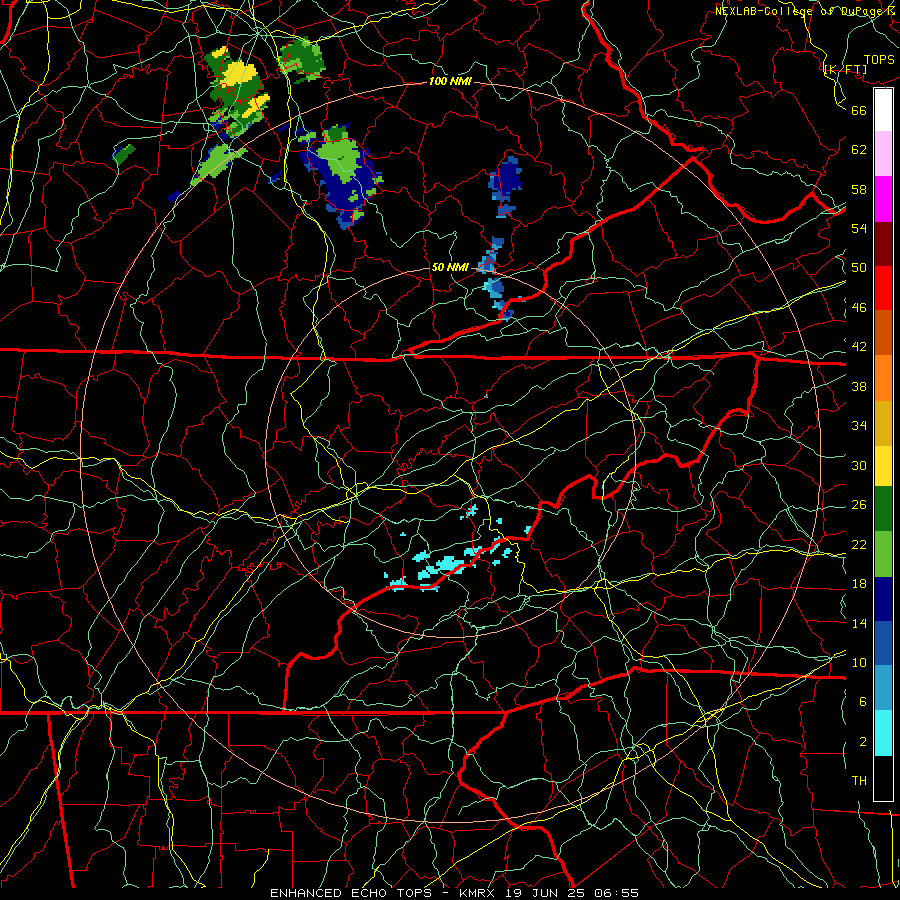This screenshot has height=900, width=900.
Task: Click the legend value 14
Action: [x=859, y=623]
